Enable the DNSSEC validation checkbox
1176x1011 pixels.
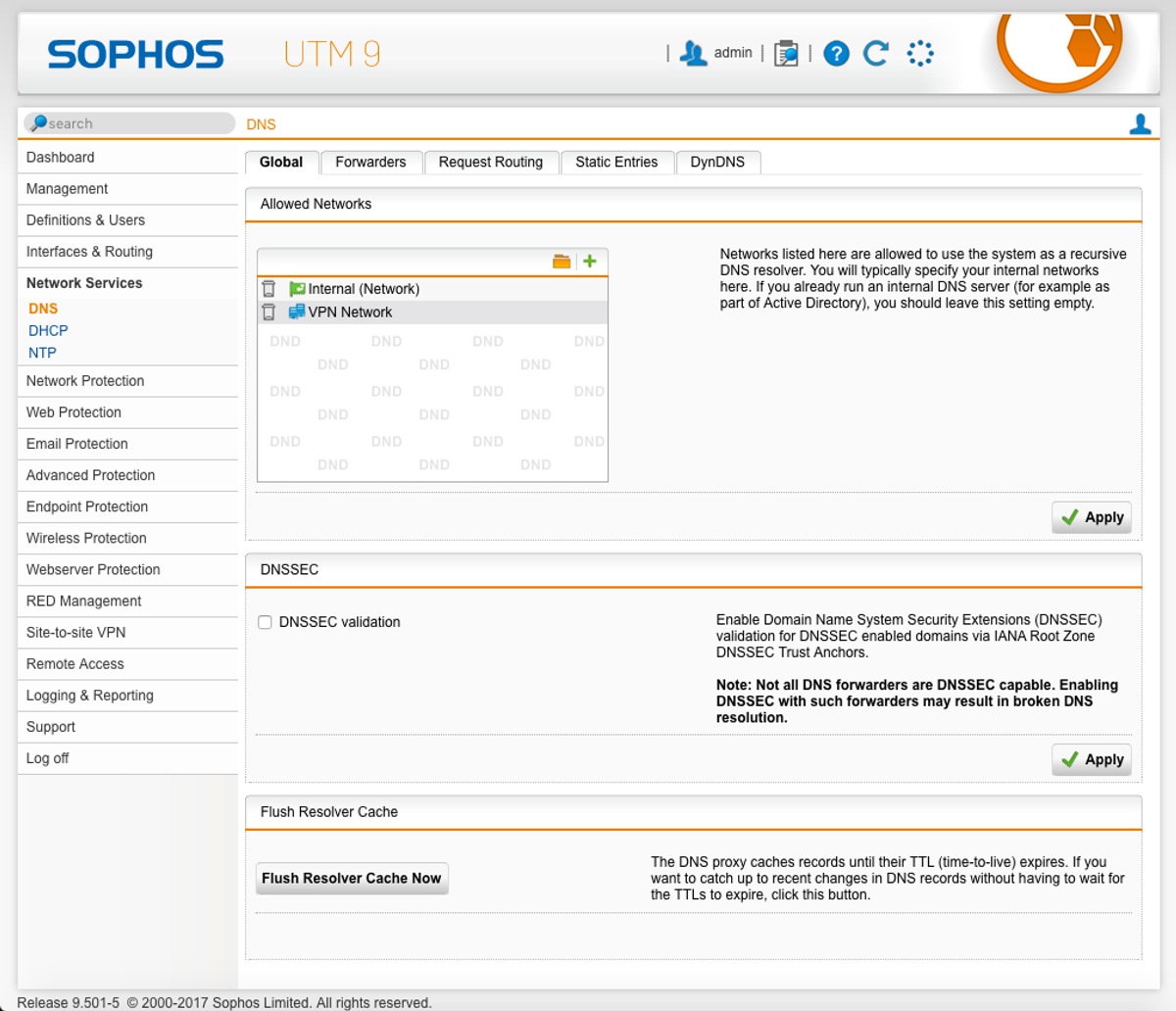[265, 622]
